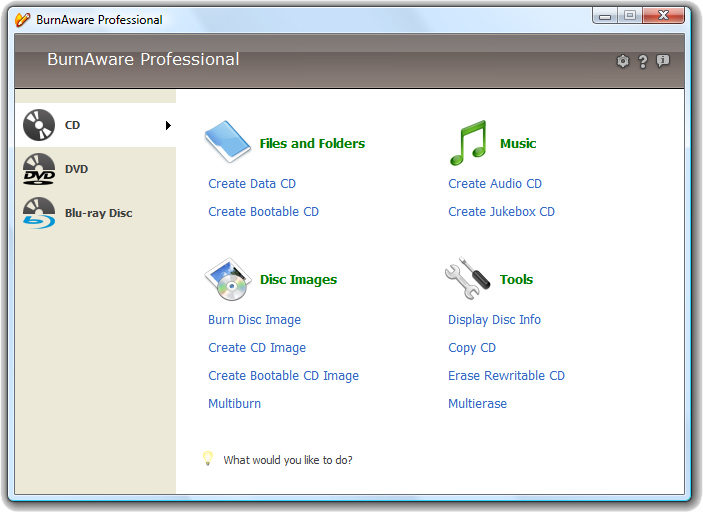Start Create Audio CD
The width and height of the screenshot is (703, 512).
495,184
